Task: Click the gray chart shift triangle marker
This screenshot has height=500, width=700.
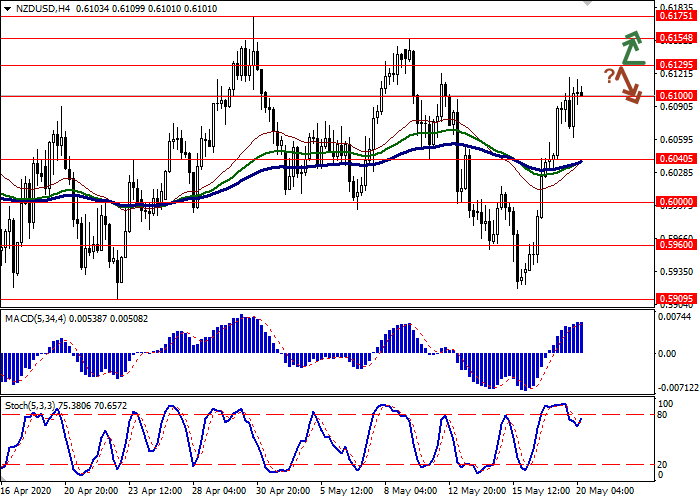Action: click(x=587, y=5)
